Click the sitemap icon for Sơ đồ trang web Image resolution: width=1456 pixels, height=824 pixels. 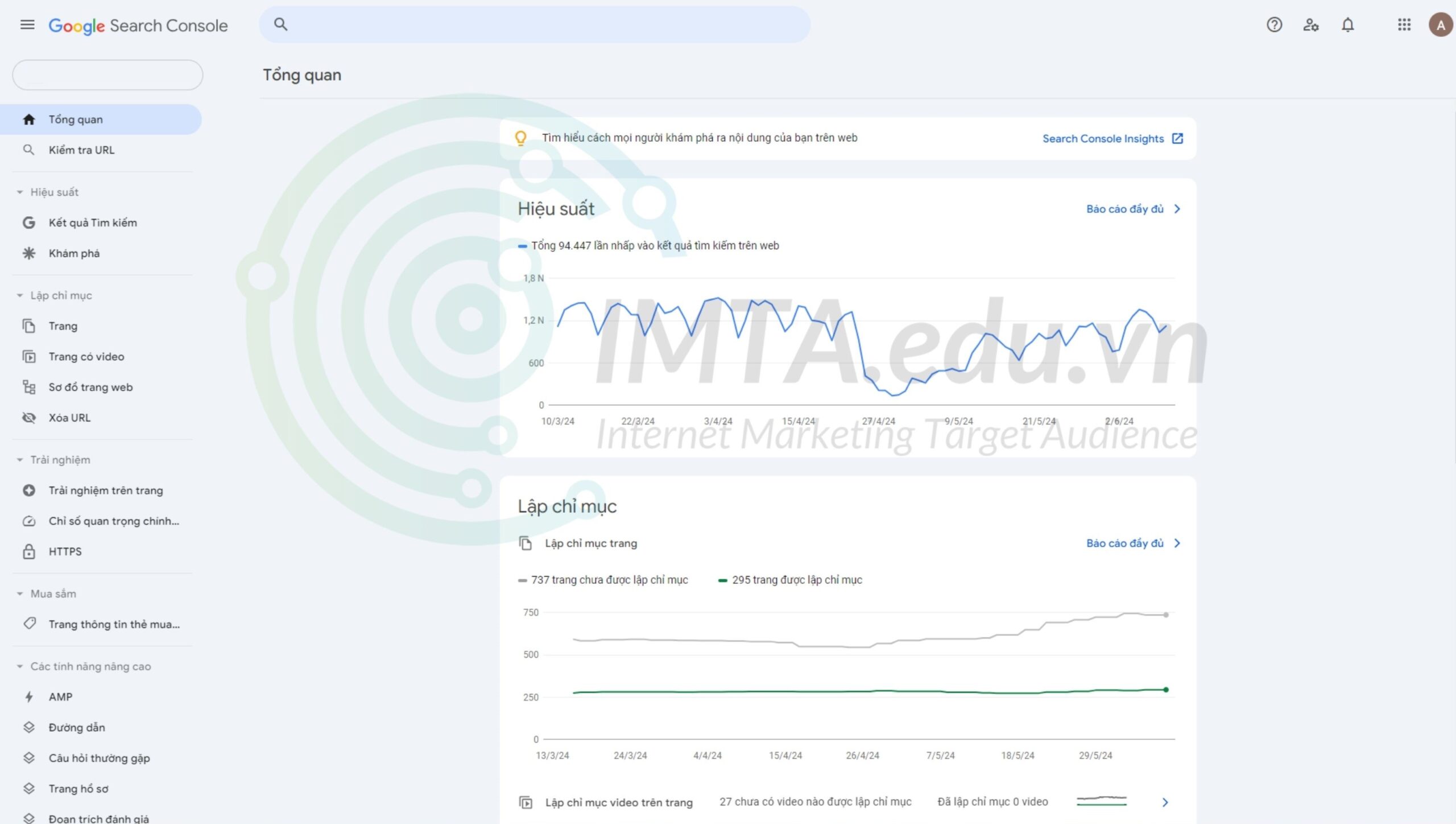tap(29, 388)
